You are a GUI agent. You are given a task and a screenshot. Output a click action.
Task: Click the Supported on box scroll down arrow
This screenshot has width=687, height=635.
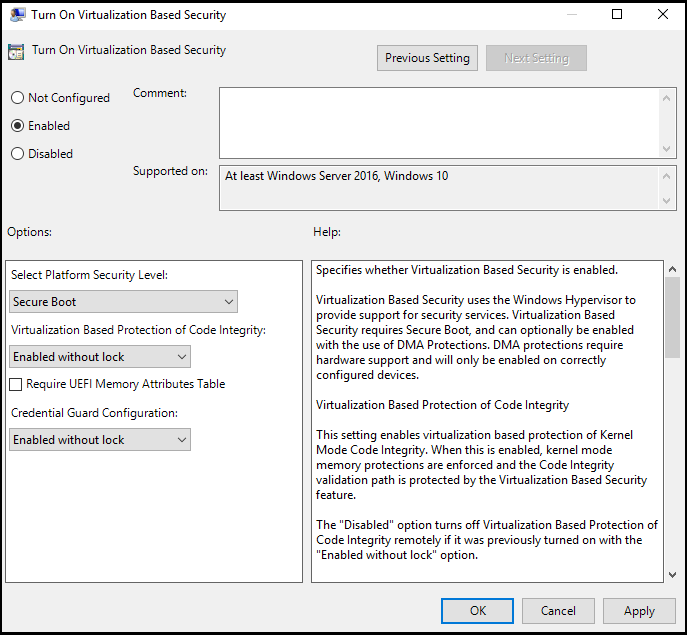pos(669,202)
